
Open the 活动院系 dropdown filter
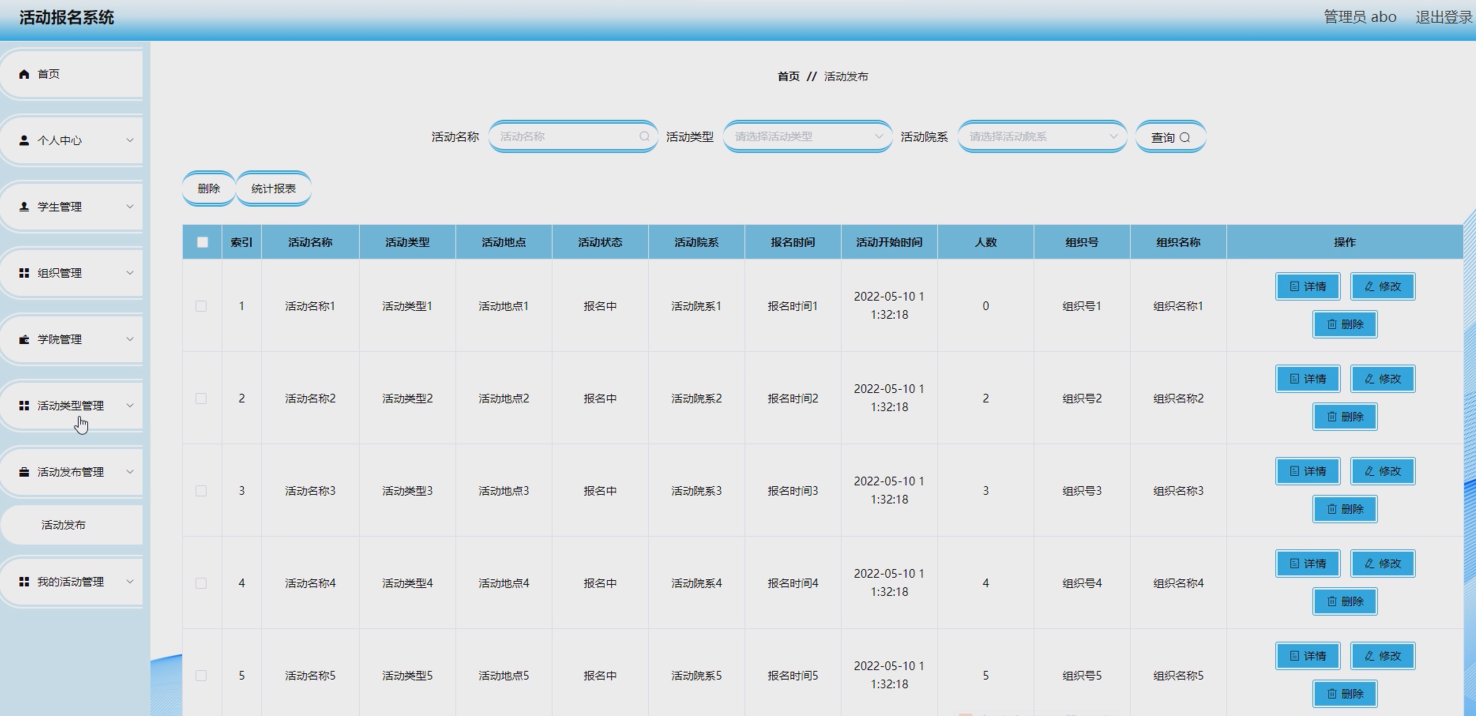pos(1042,137)
